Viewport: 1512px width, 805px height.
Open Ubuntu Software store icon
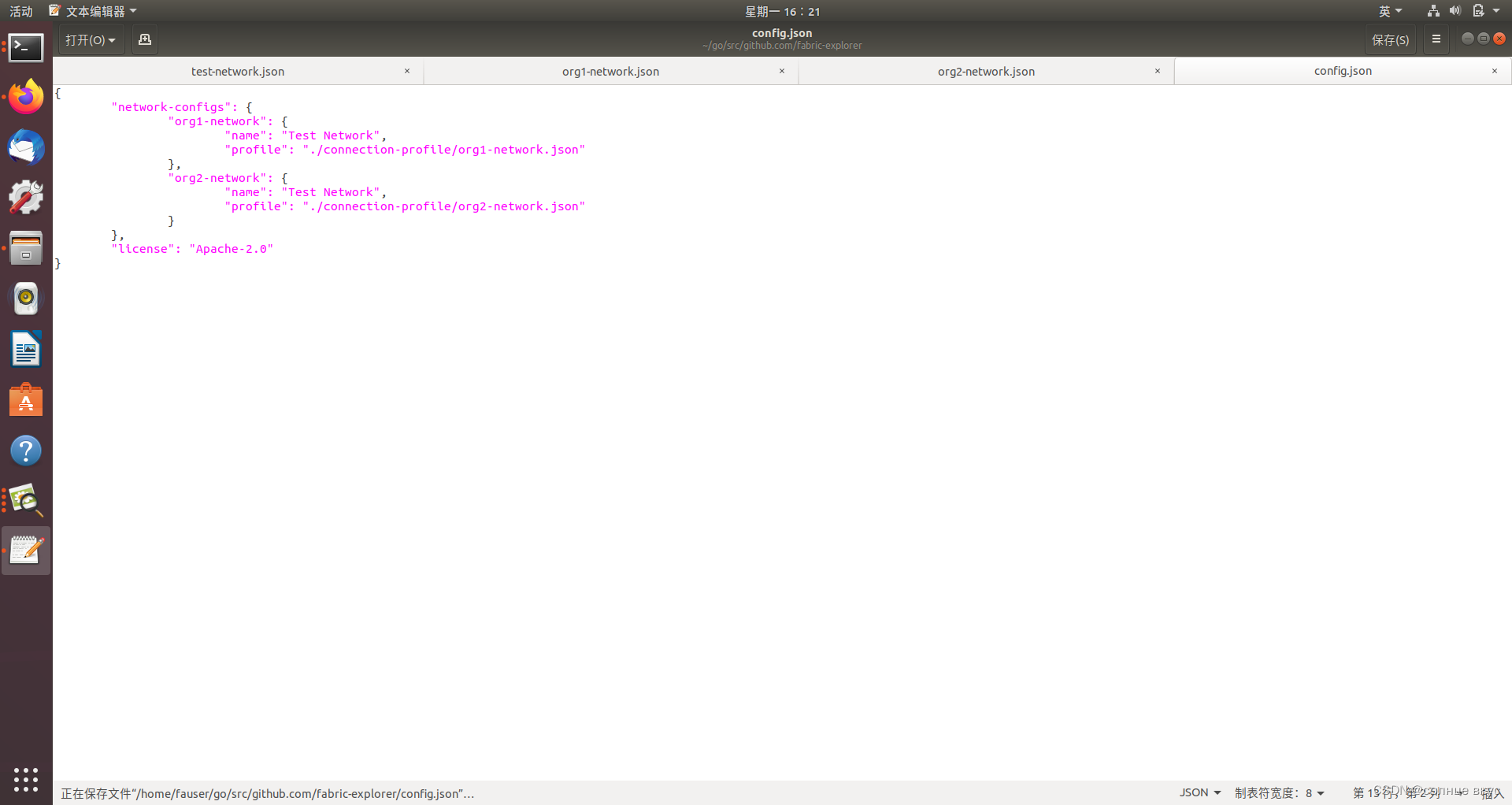coord(26,400)
